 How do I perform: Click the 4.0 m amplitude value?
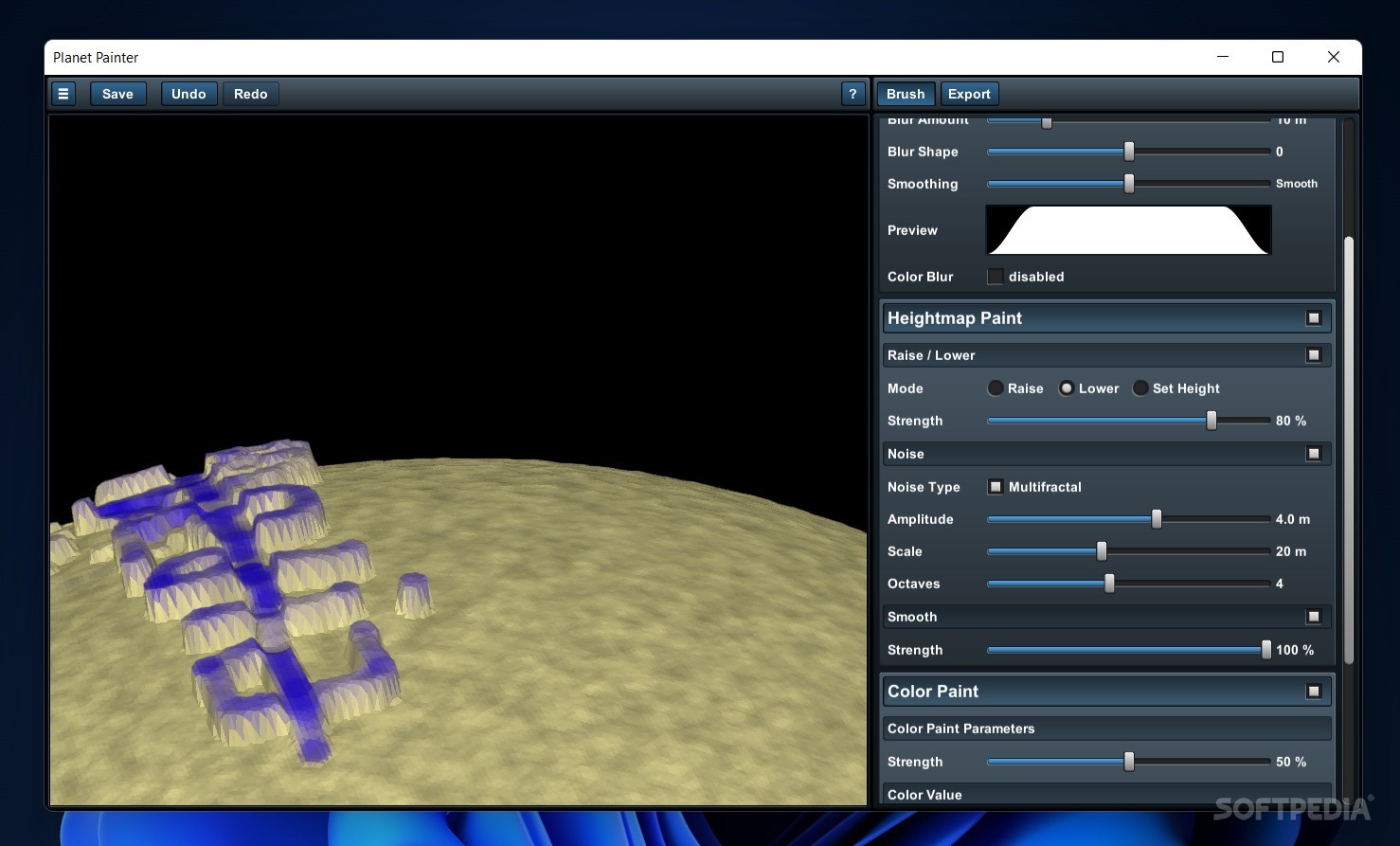[1293, 519]
